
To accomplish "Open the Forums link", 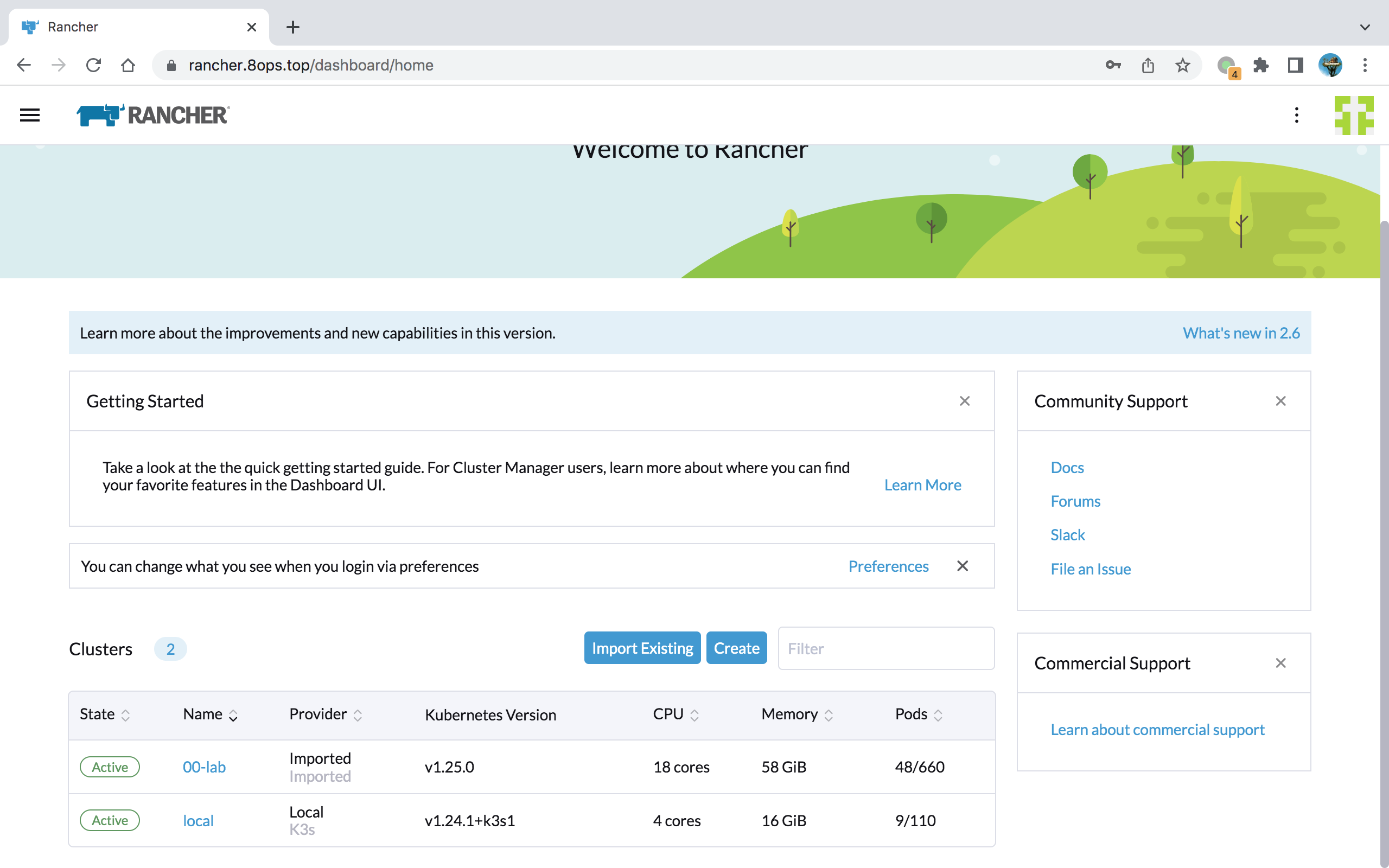I will (1075, 501).
